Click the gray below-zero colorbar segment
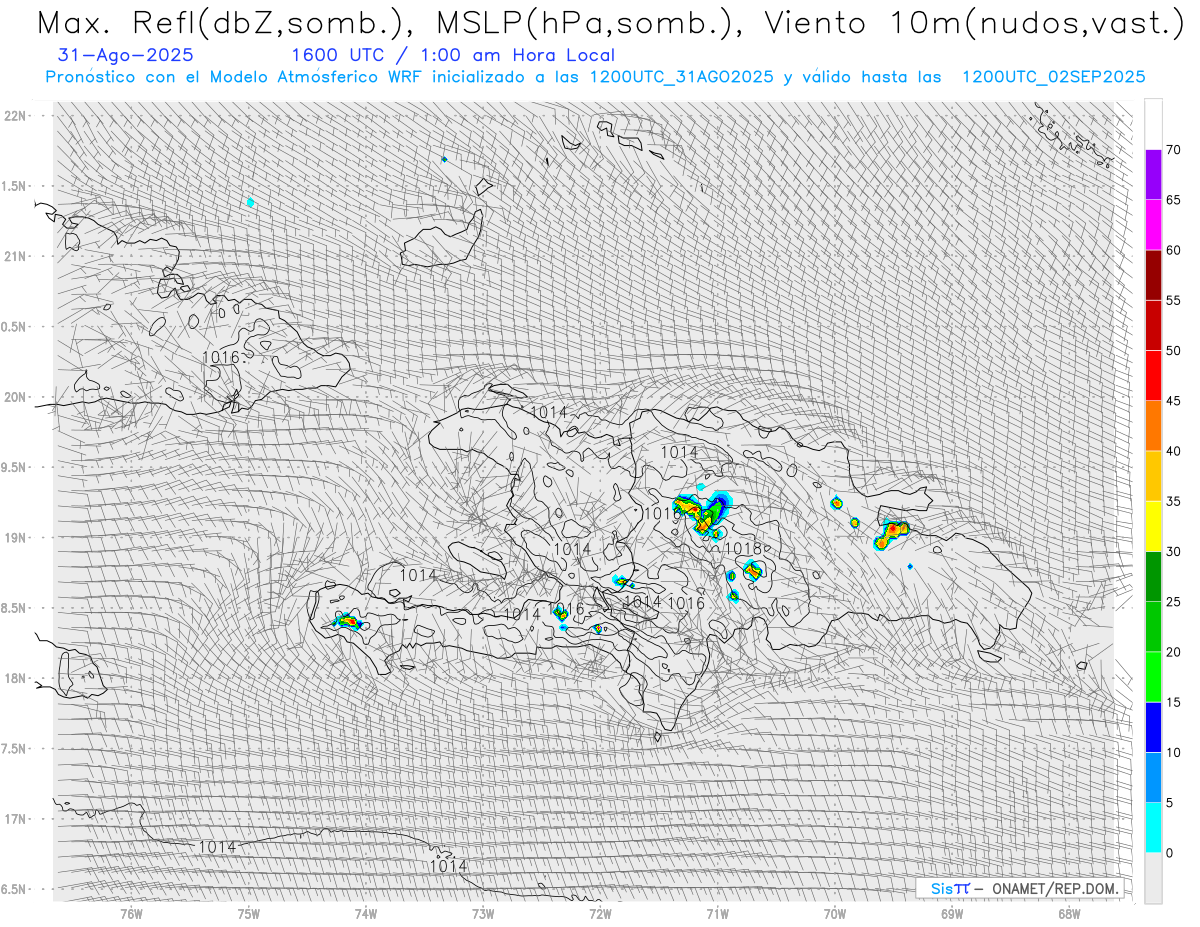 pyautogui.click(x=1153, y=878)
